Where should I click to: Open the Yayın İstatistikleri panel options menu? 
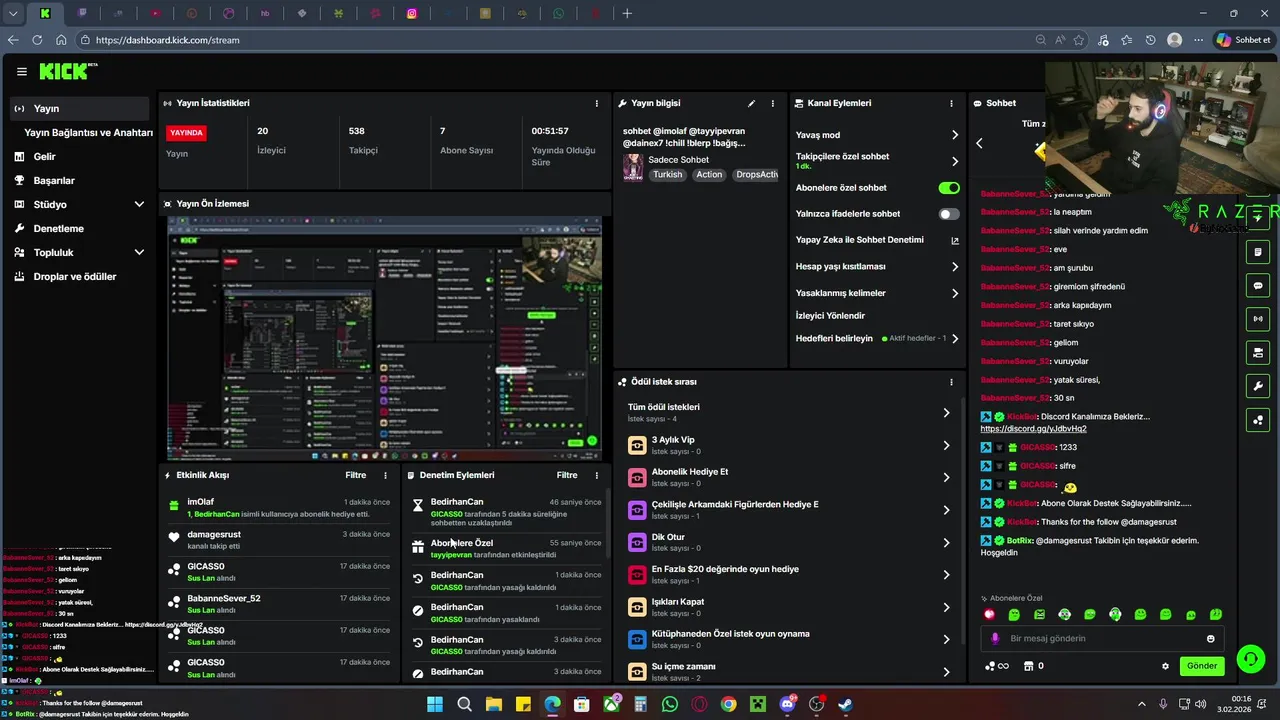point(597,103)
